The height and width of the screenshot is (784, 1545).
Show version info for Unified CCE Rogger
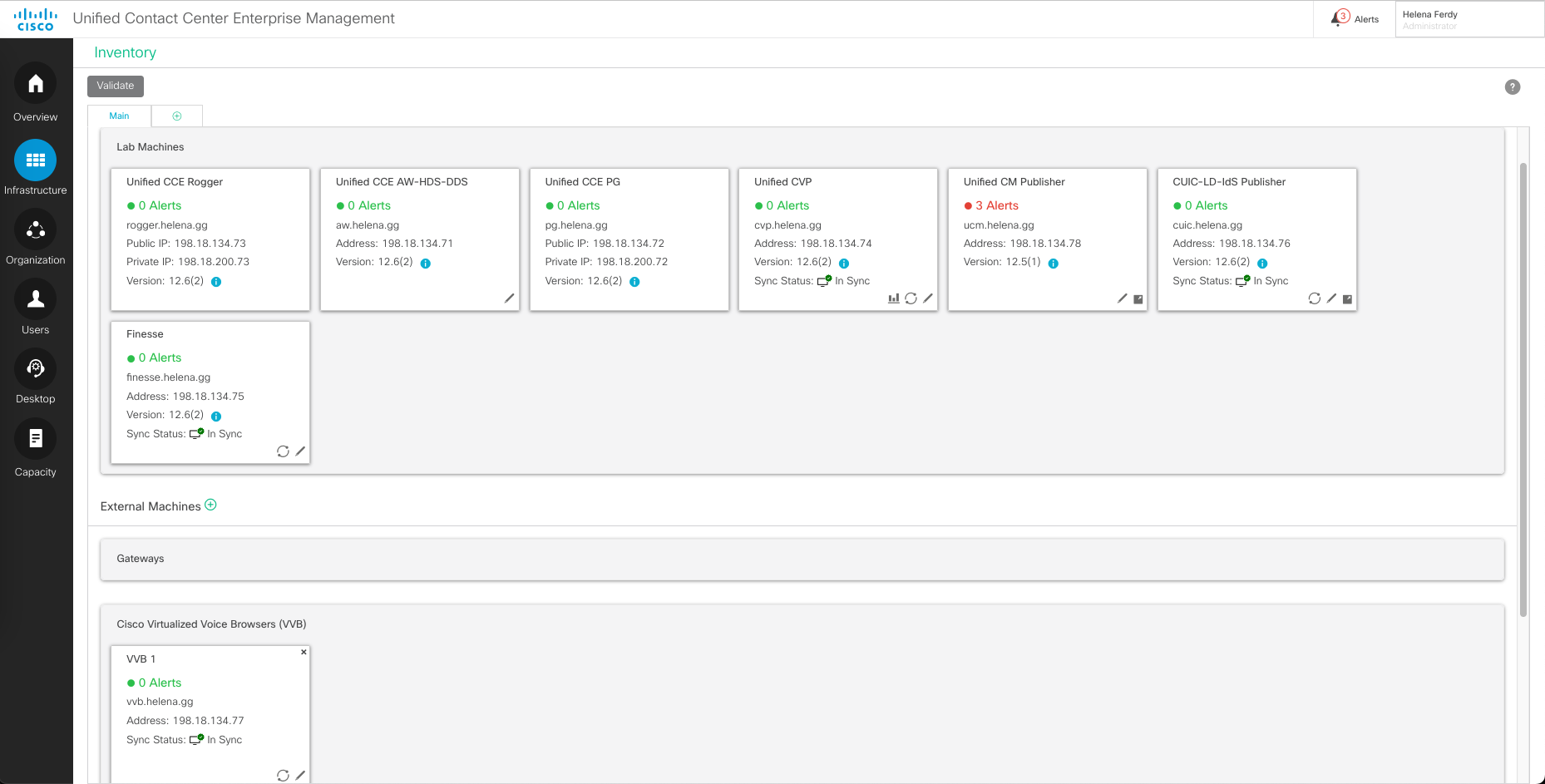click(216, 282)
